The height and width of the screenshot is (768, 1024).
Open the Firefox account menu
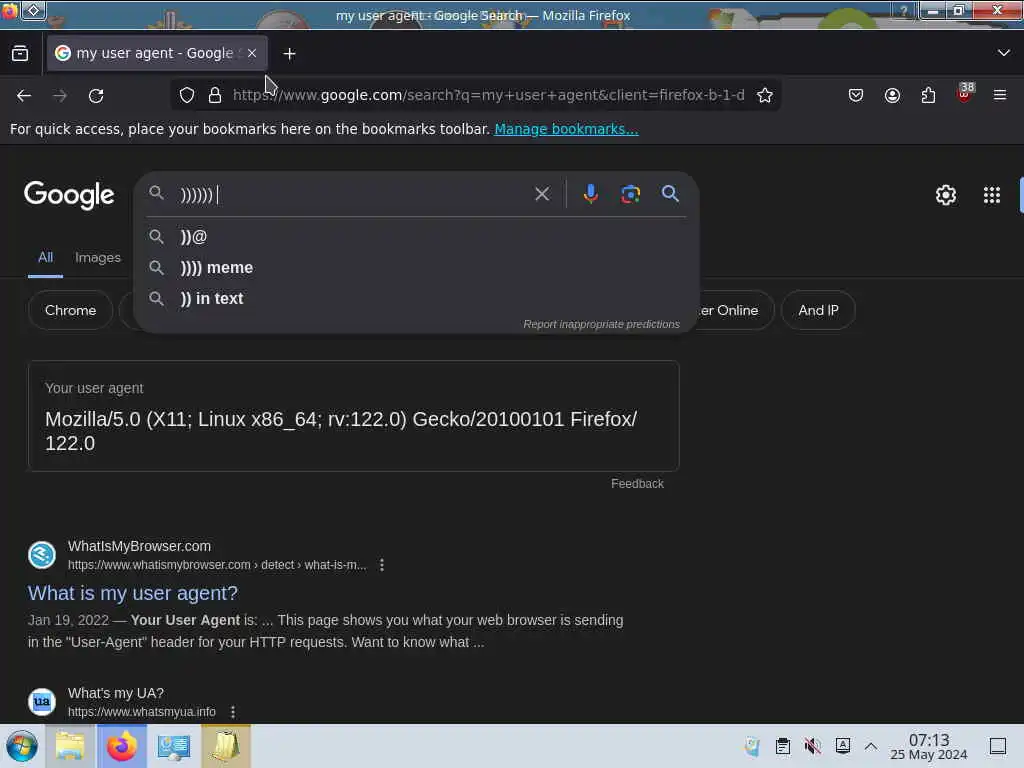[x=892, y=95]
